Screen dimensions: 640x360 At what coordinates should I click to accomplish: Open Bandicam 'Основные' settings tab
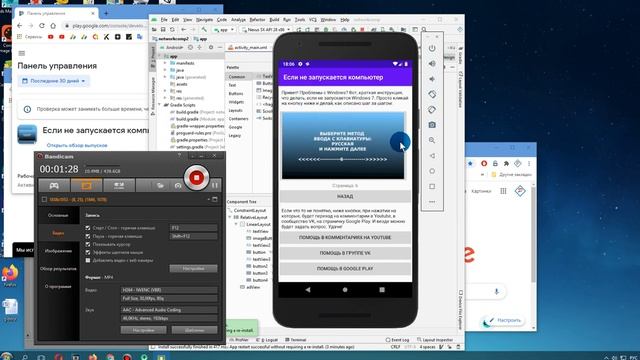pyautogui.click(x=58, y=215)
